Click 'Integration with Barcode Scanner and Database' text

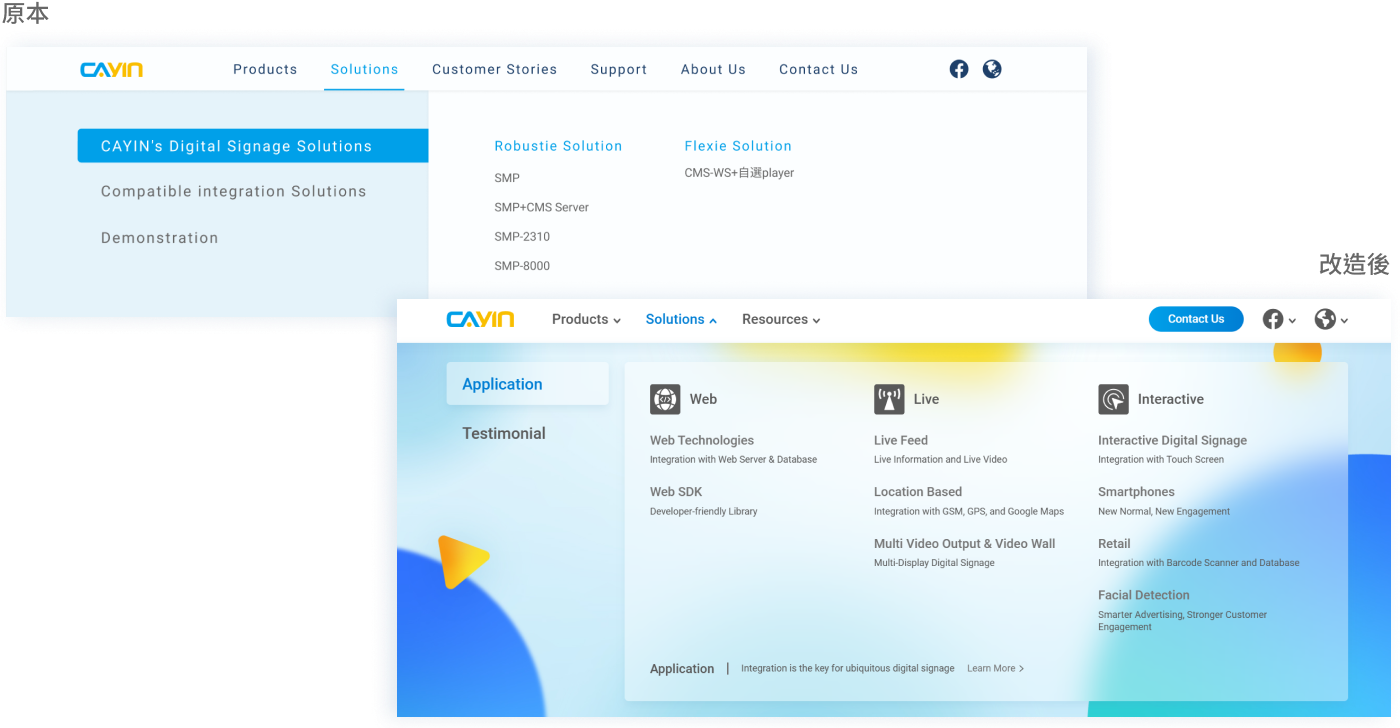pyautogui.click(x=1199, y=563)
